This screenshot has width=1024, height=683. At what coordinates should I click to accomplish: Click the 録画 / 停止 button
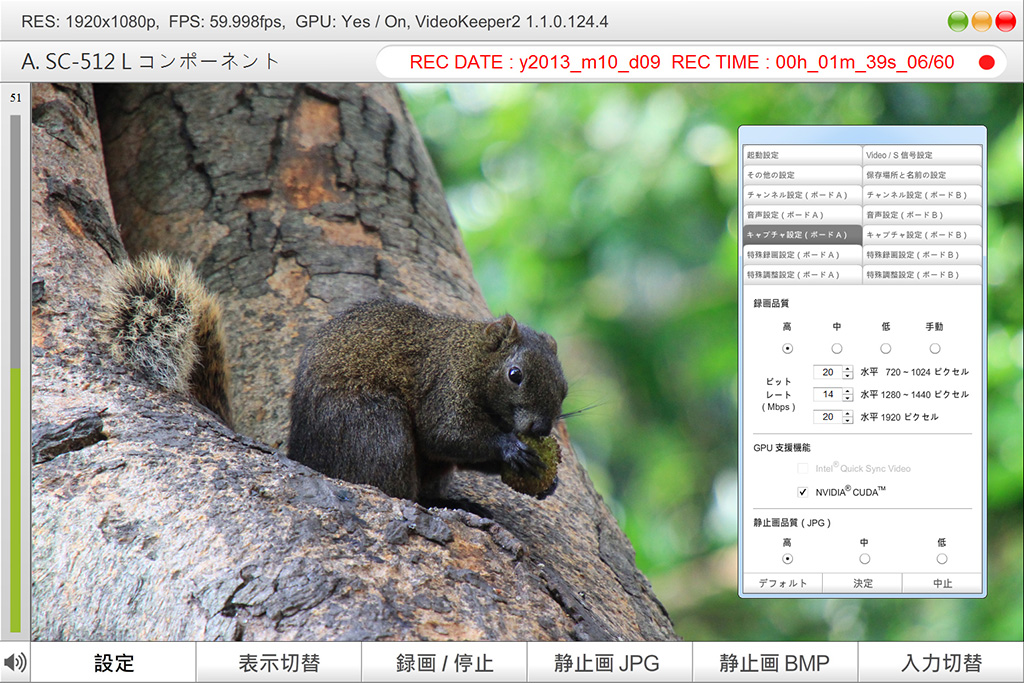pyautogui.click(x=444, y=663)
